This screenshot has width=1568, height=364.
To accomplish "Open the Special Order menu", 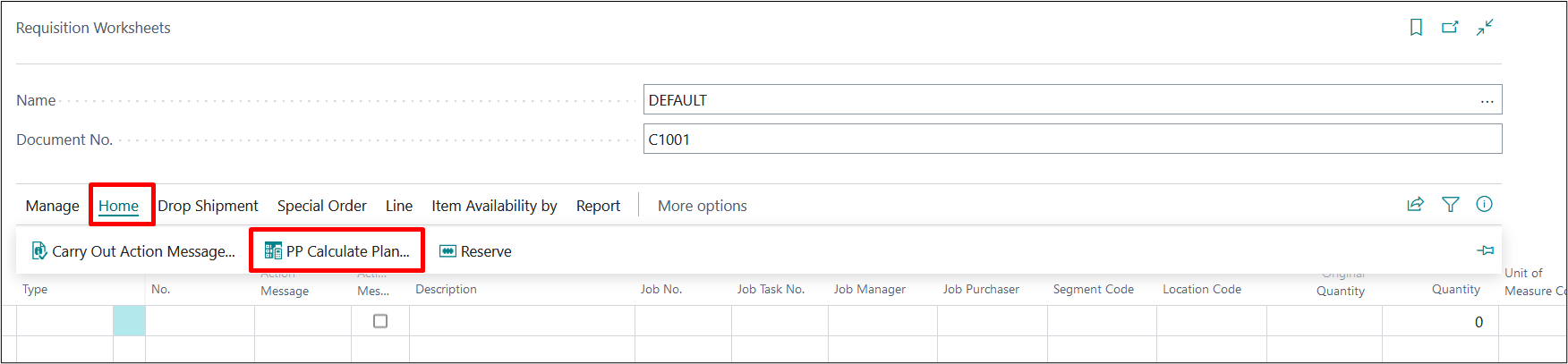I will tap(321, 206).
